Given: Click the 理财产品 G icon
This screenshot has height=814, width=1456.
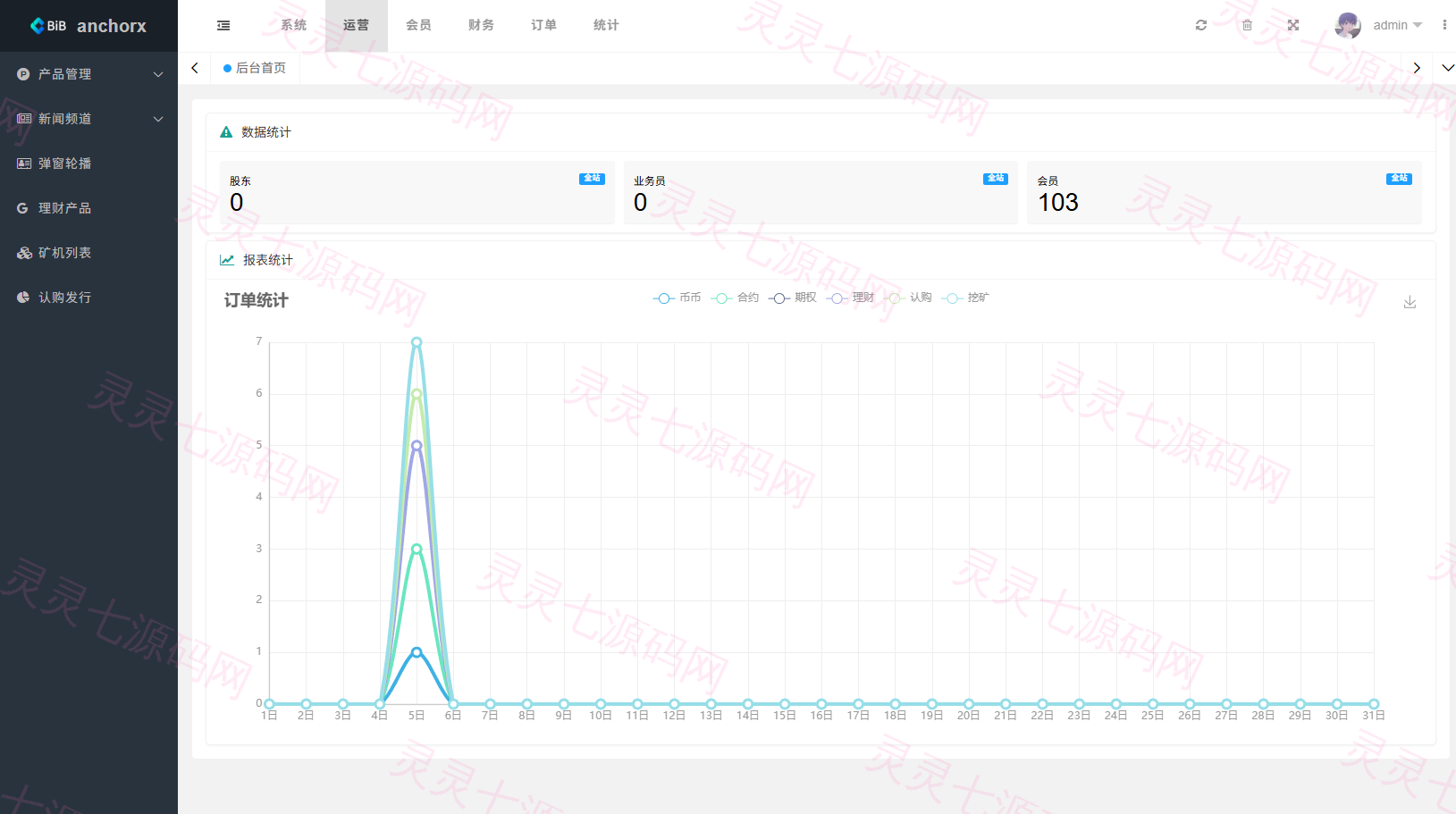Looking at the screenshot, I should click(23, 208).
